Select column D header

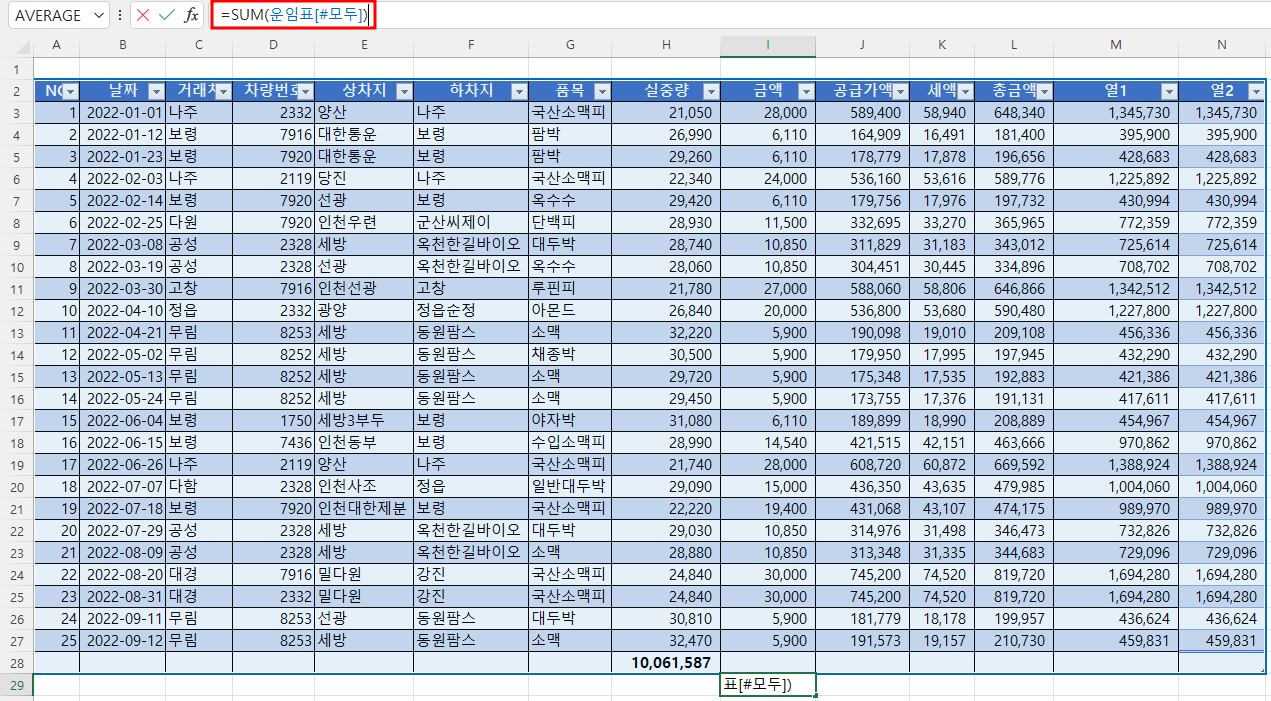273,46
